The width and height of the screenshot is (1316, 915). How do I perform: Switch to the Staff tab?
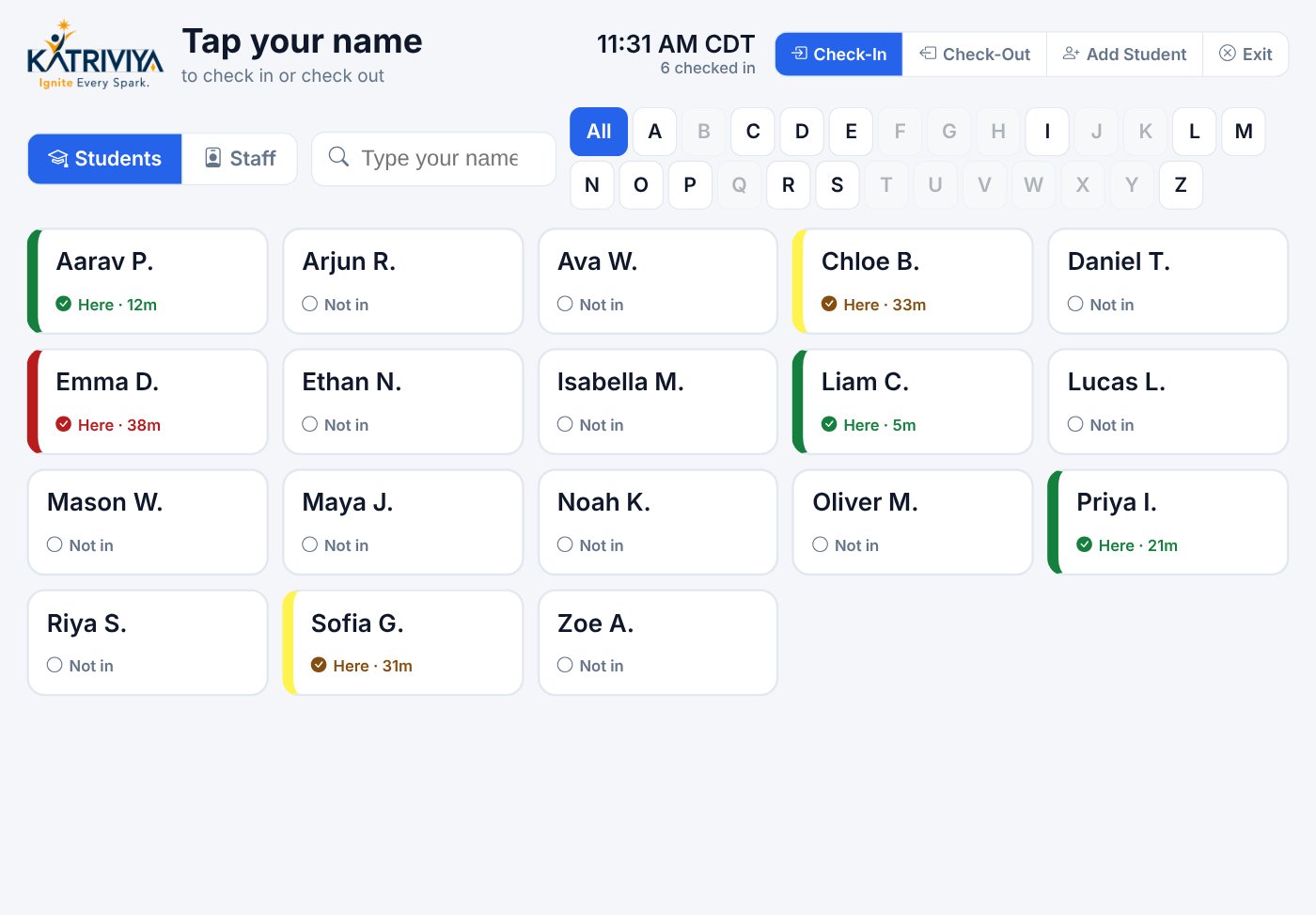click(x=240, y=158)
